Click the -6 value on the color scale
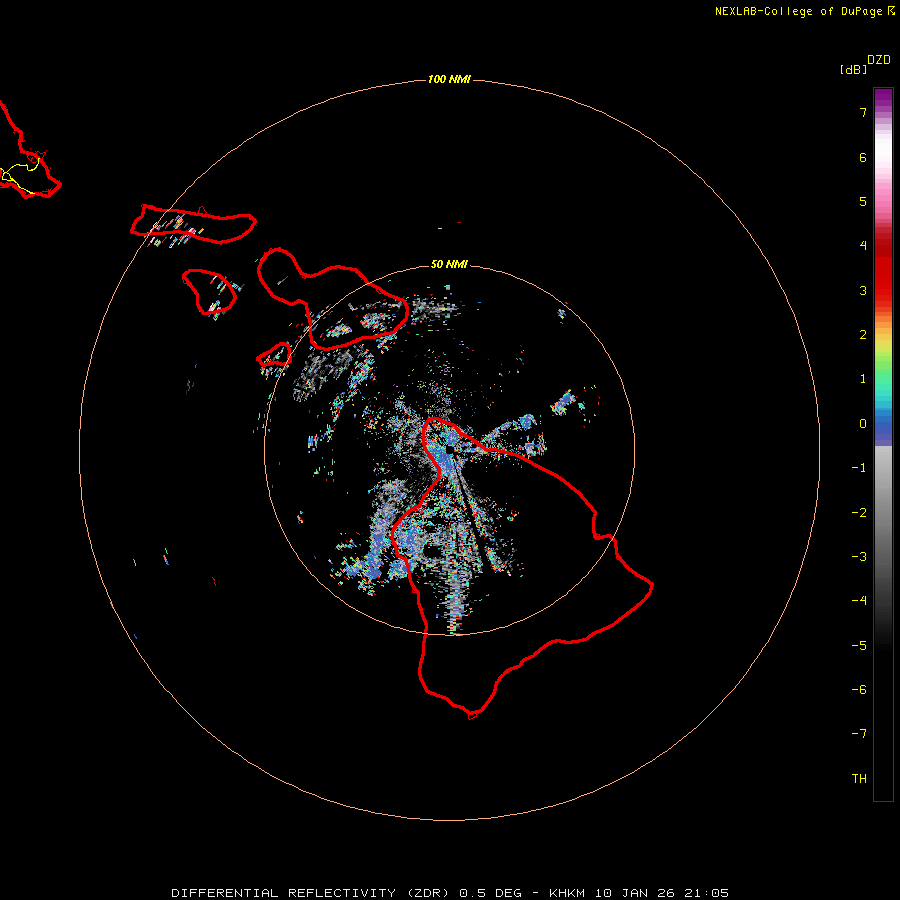Screen dimensions: 900x900 tap(859, 690)
